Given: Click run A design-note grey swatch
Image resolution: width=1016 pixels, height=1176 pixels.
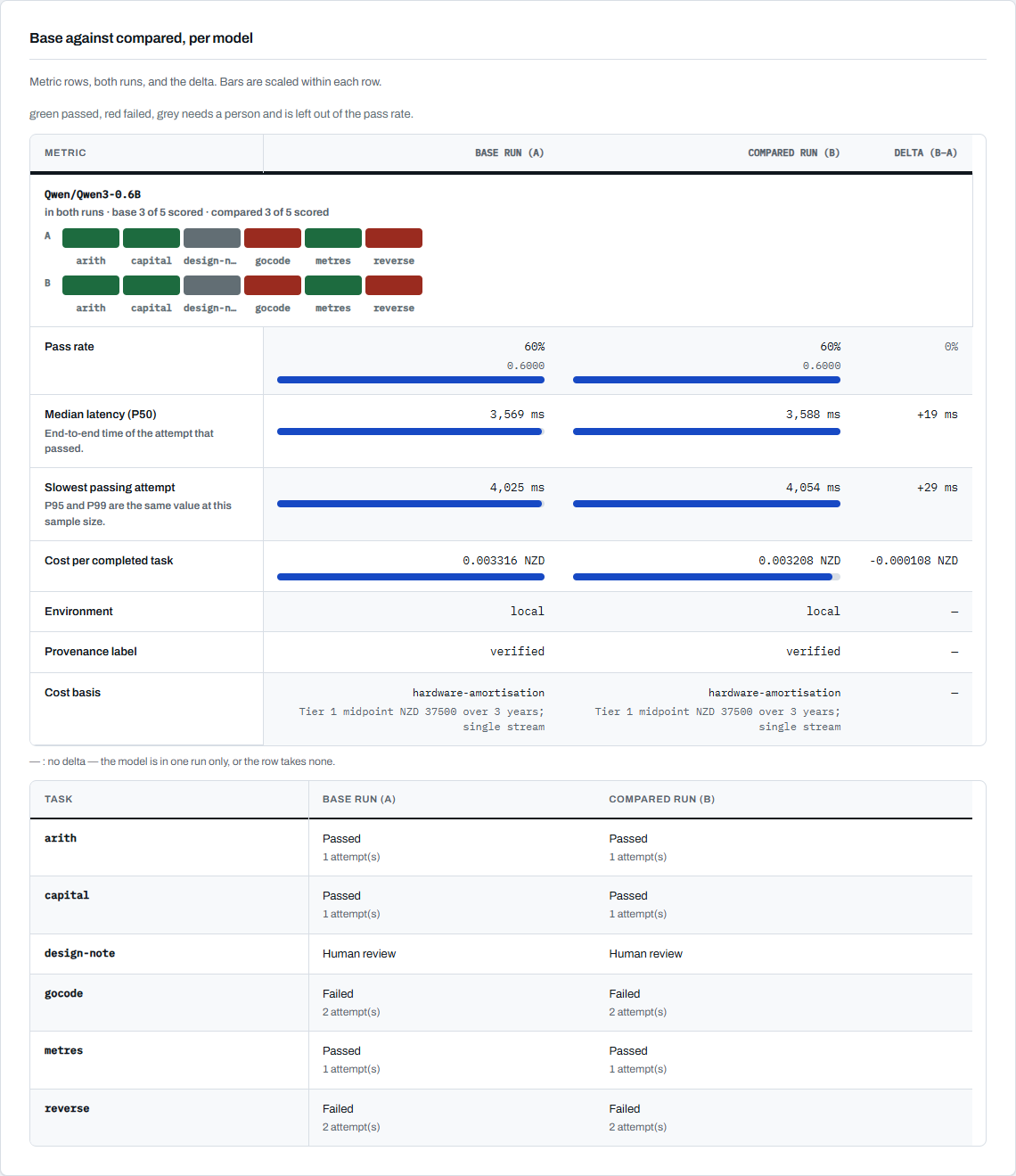Looking at the screenshot, I should 212,238.
